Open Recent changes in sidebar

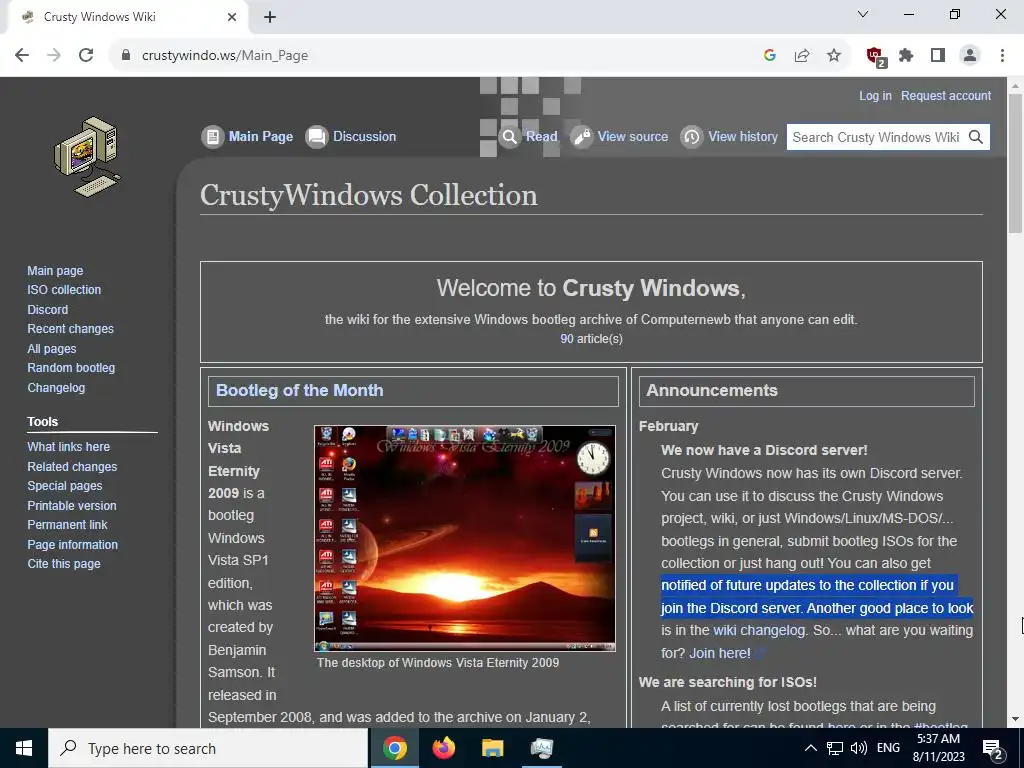click(x=71, y=328)
